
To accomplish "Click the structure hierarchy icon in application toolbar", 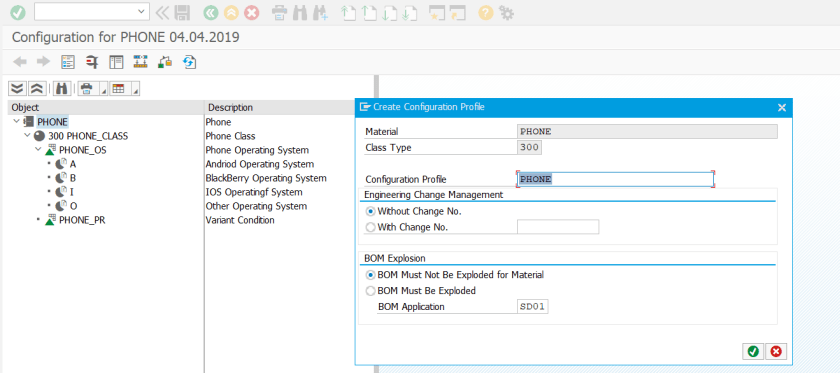I will point(140,62).
